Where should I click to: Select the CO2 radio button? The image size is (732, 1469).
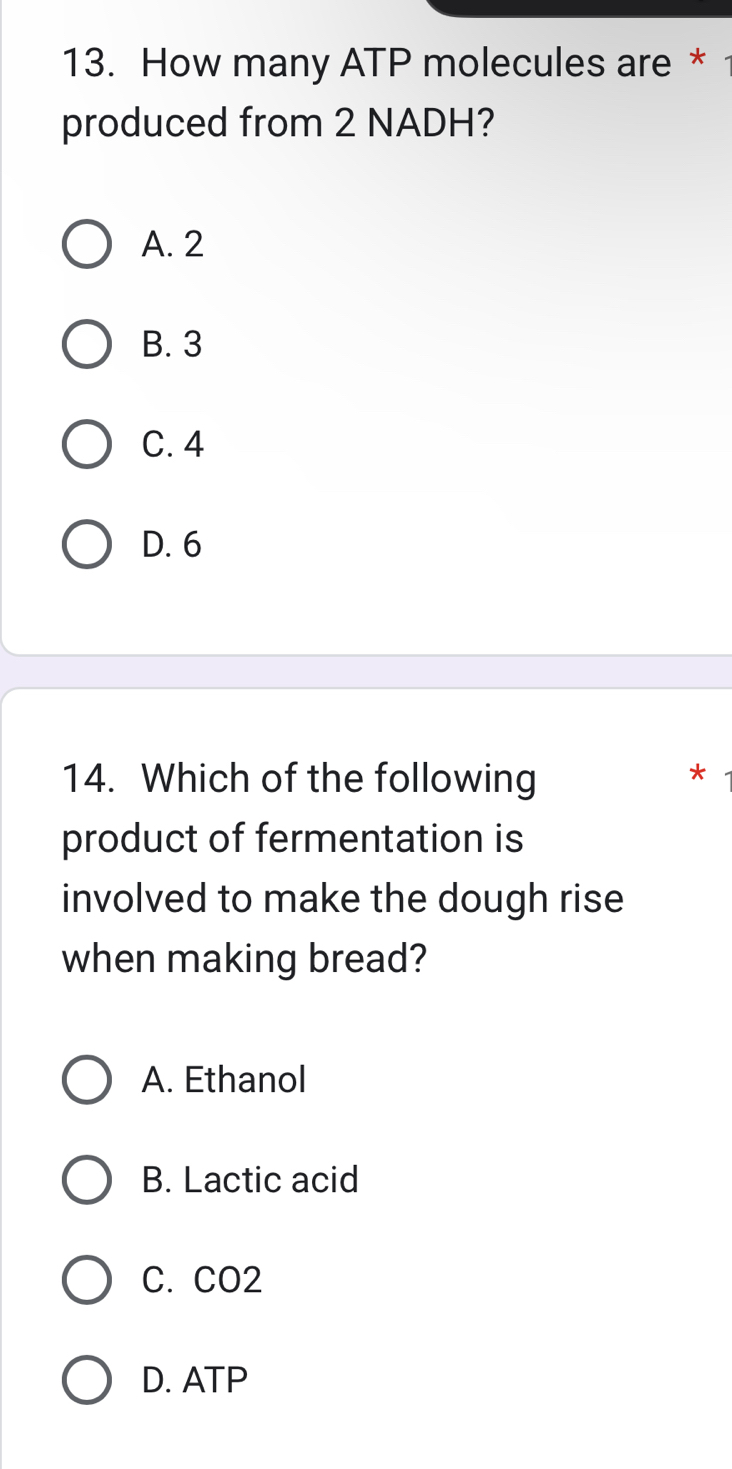pos(86,1280)
